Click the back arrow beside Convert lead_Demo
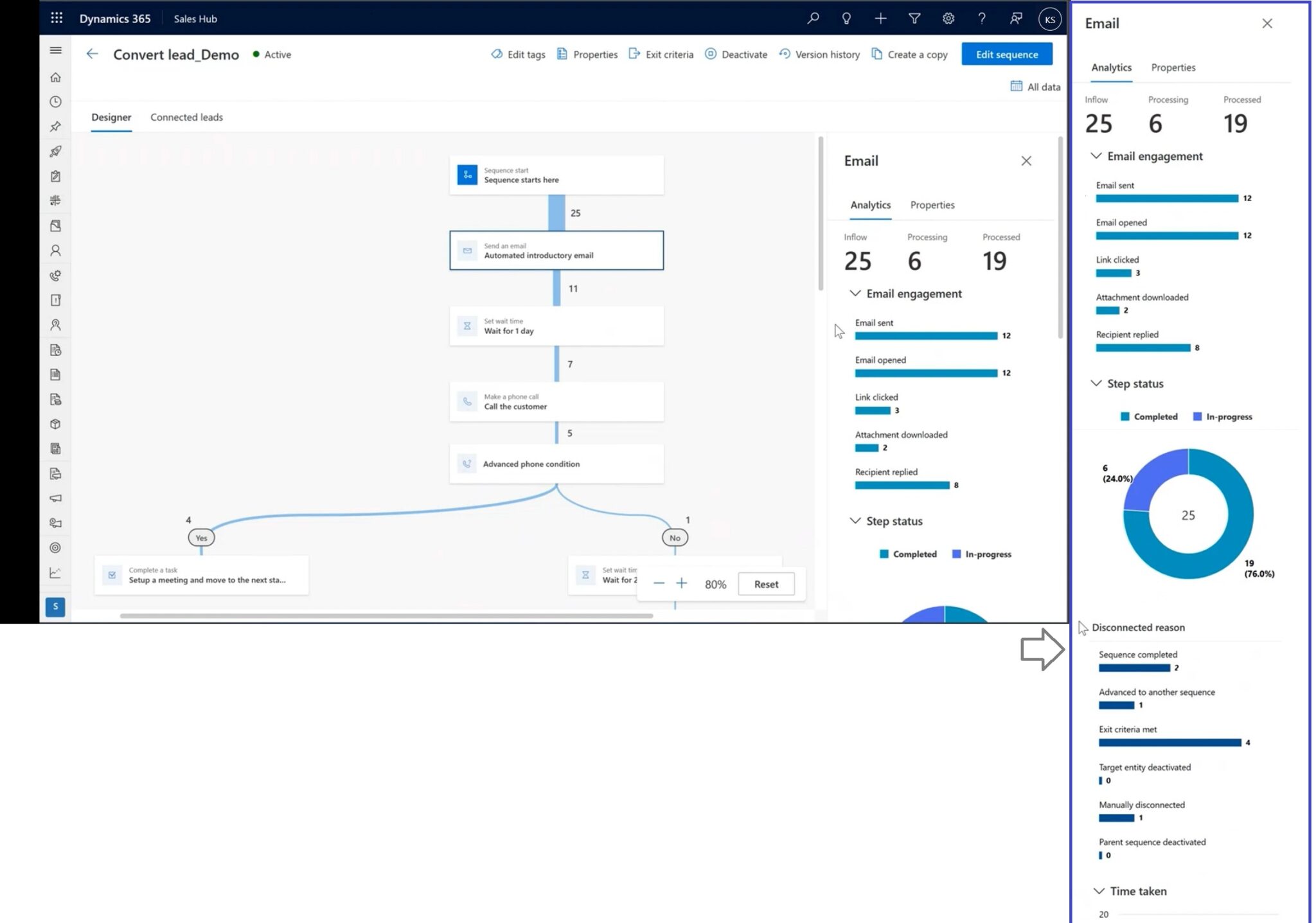This screenshot has height=923, width=1316. click(x=92, y=54)
